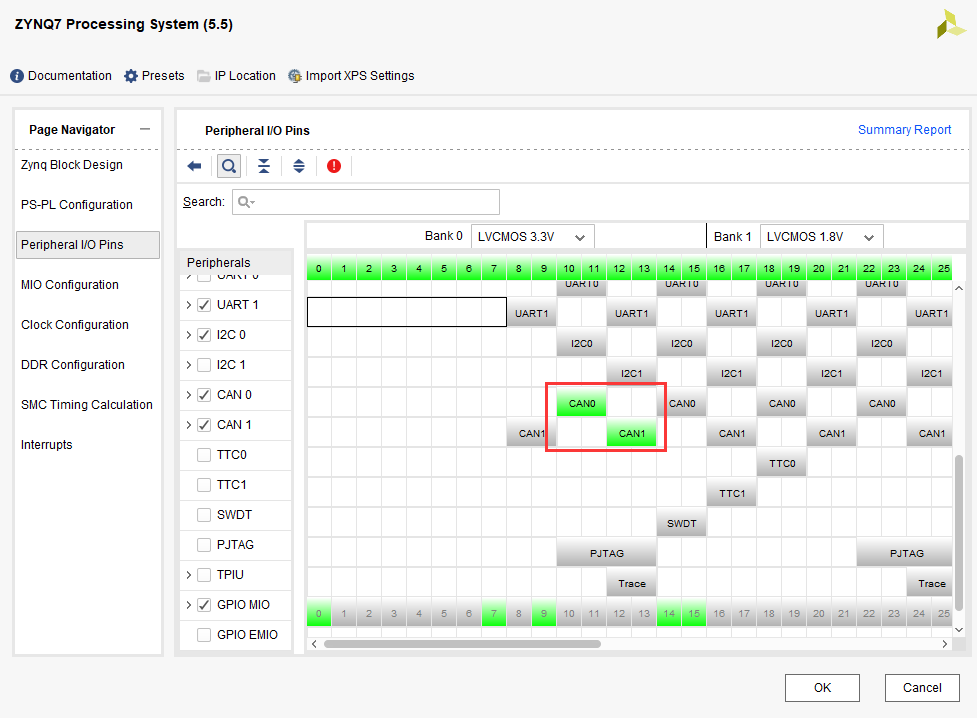Screen dimensions: 977x718
Task: Open the Summary Report link
Action: [904, 130]
